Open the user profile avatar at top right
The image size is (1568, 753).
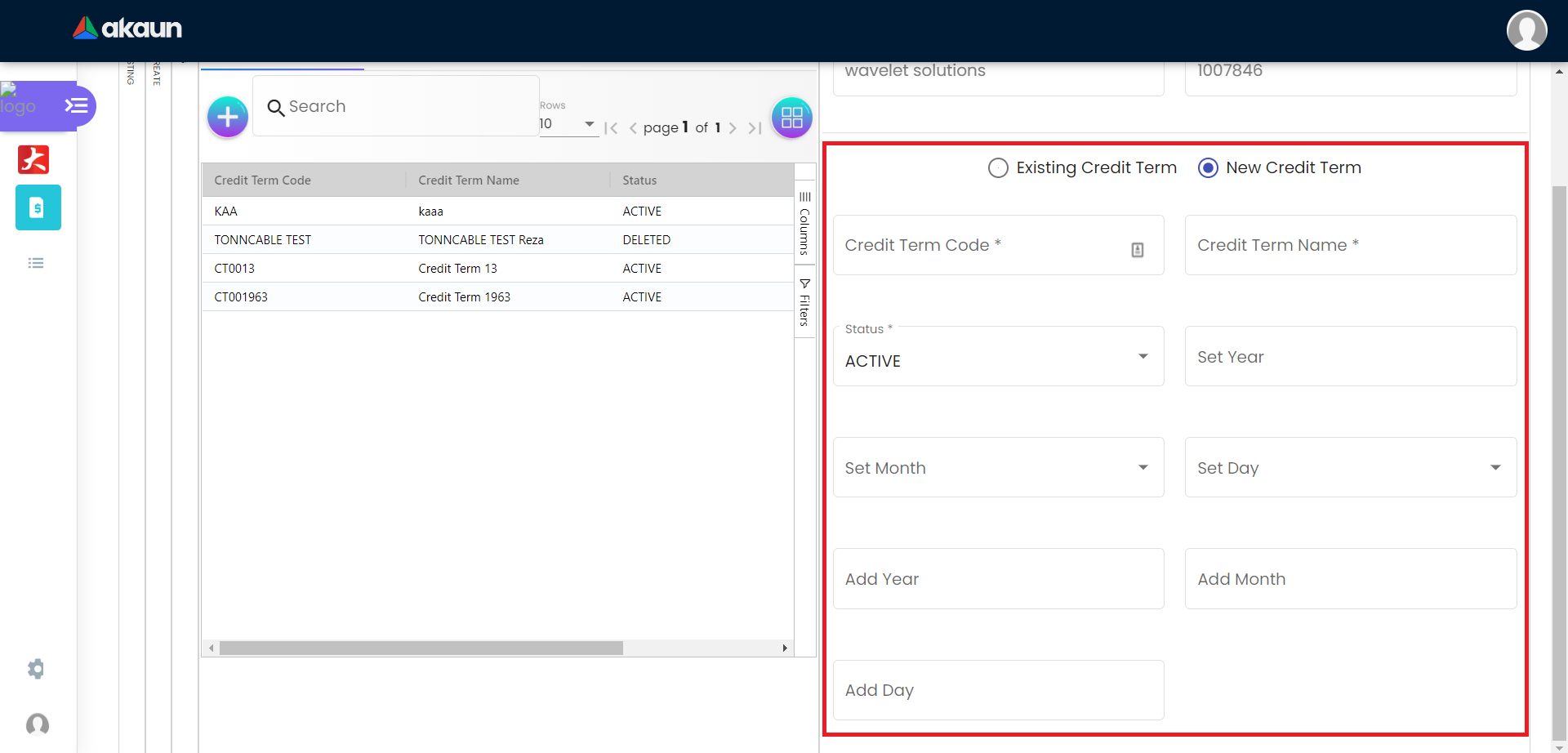coord(1526,30)
